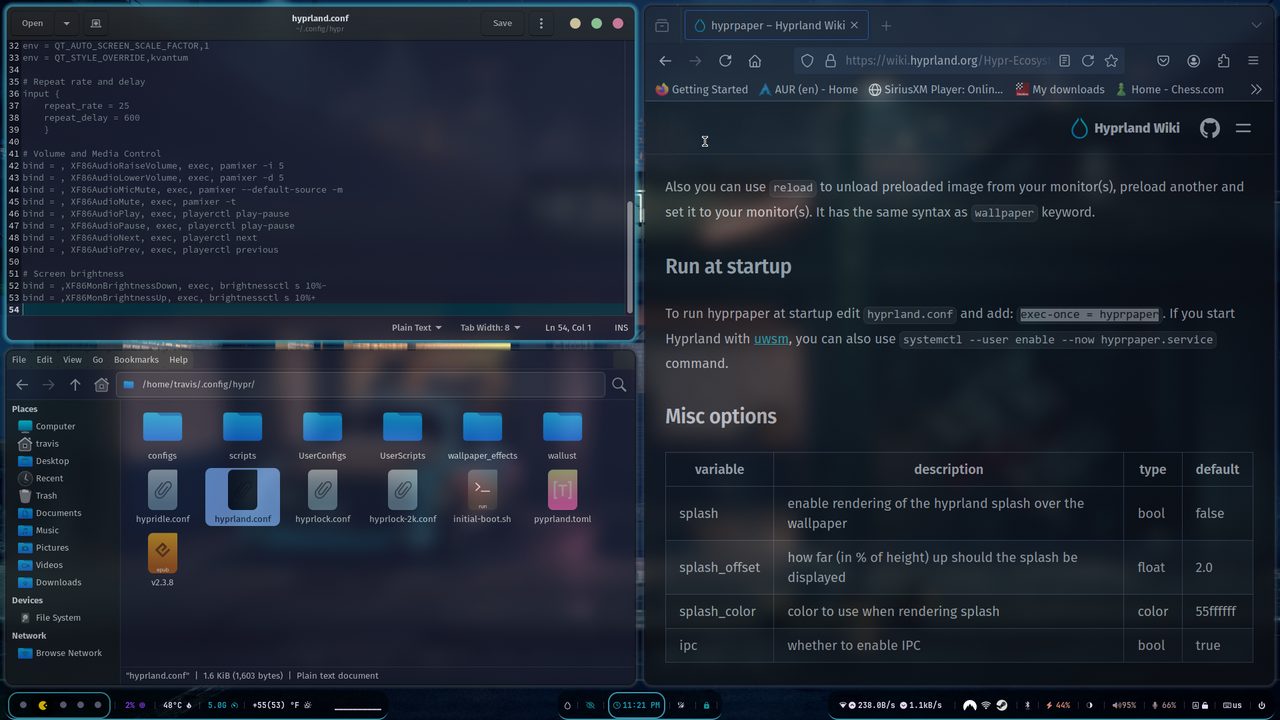Select the pyprland.toml file
Image resolution: width=1280 pixels, height=720 pixels.
tap(562, 497)
